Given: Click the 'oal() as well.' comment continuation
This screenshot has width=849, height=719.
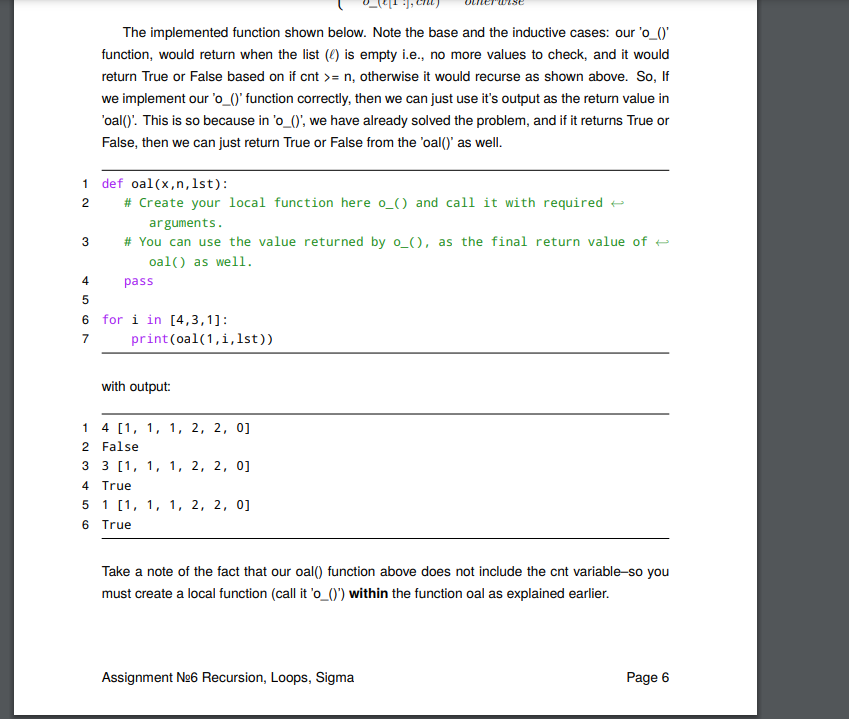Looking at the screenshot, I should (x=201, y=262).
